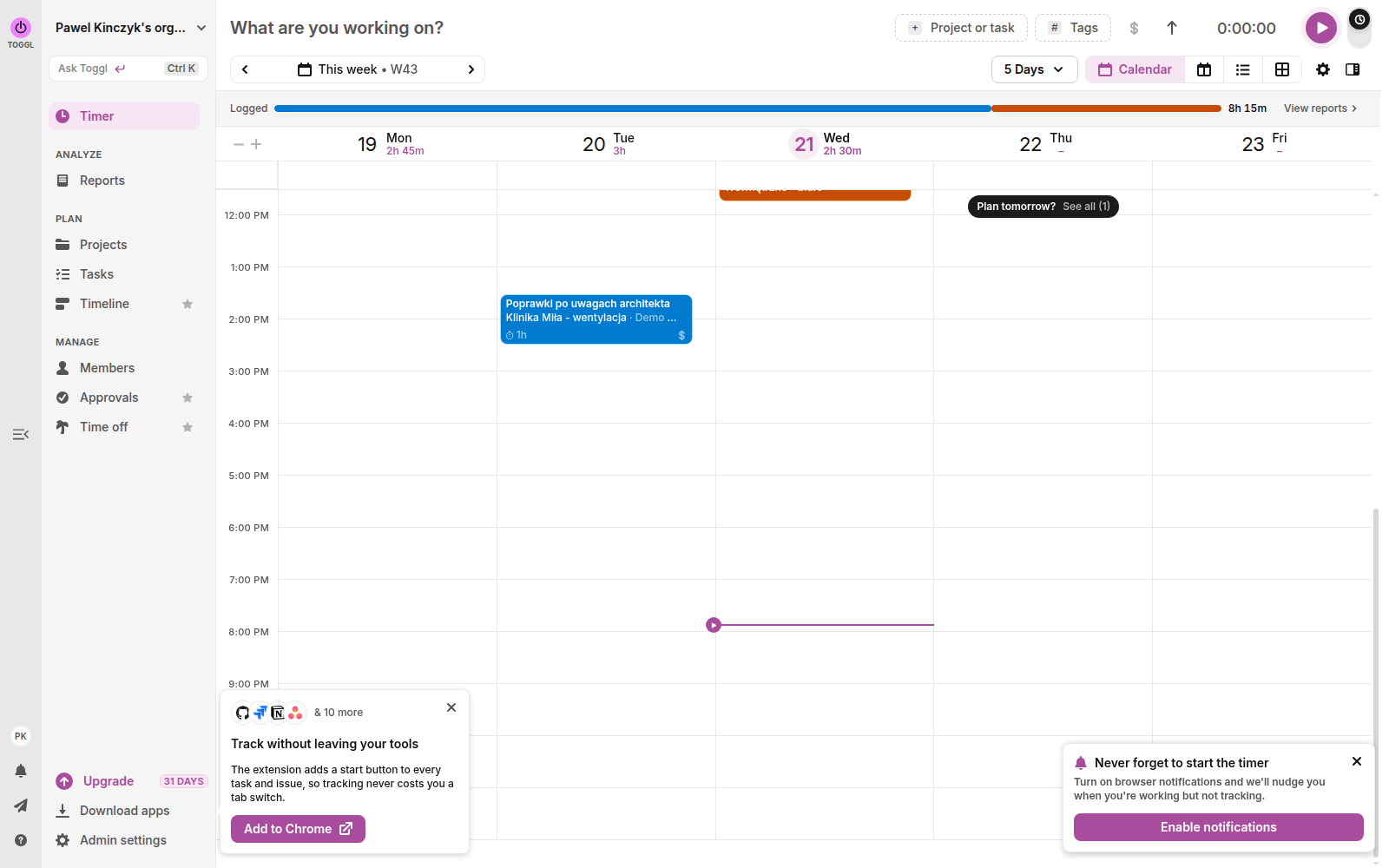This screenshot has height=868, width=1389.
Task: Open calendar settings gear icon
Action: 1323,69
